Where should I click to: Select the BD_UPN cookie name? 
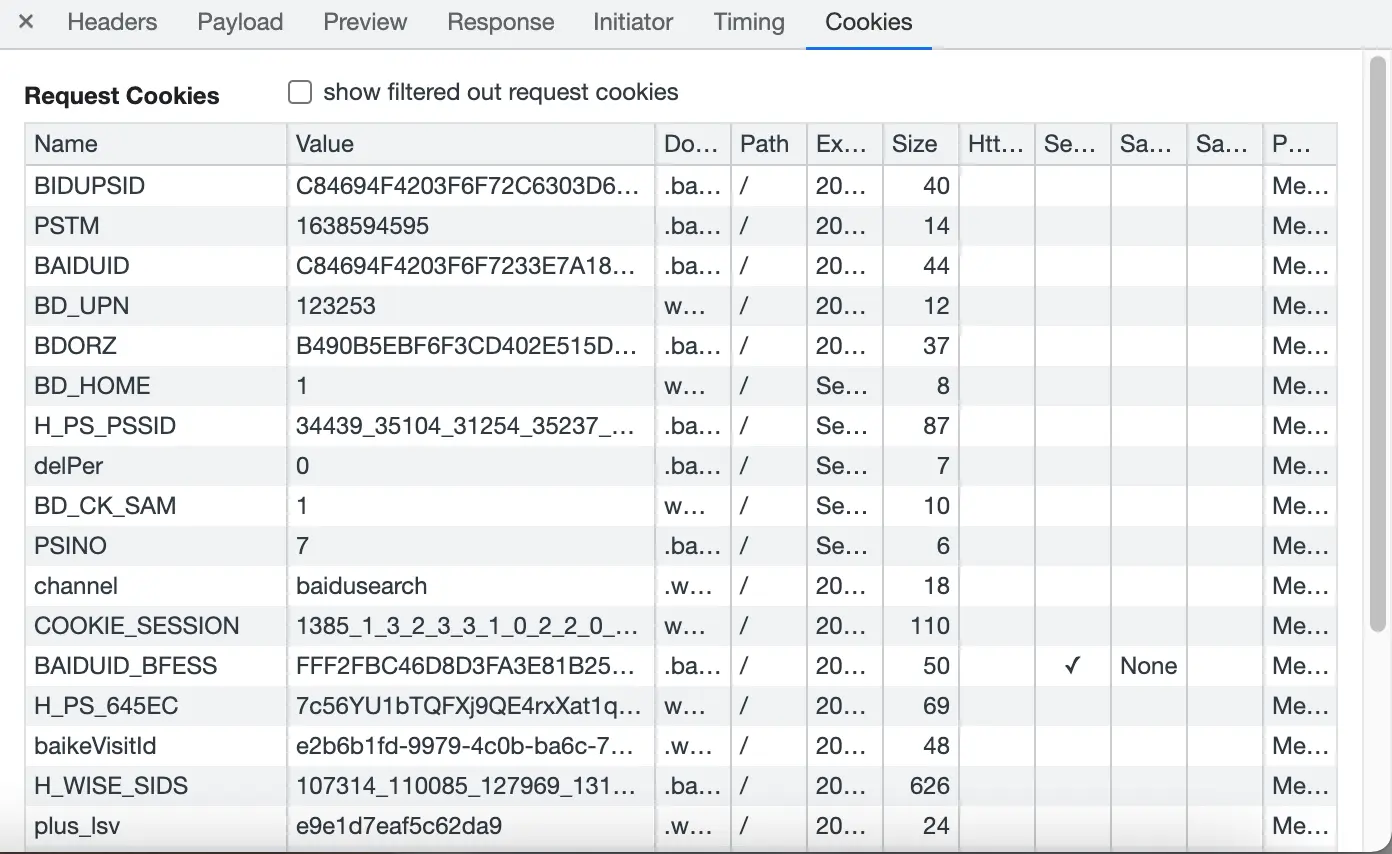[81, 306]
